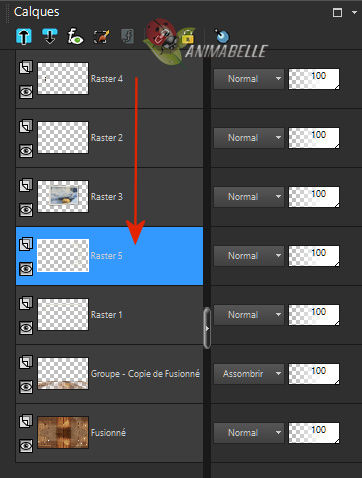362x478 pixels.
Task: Toggle visibility of Raster 3 layer
Action: pyautogui.click(x=26, y=210)
